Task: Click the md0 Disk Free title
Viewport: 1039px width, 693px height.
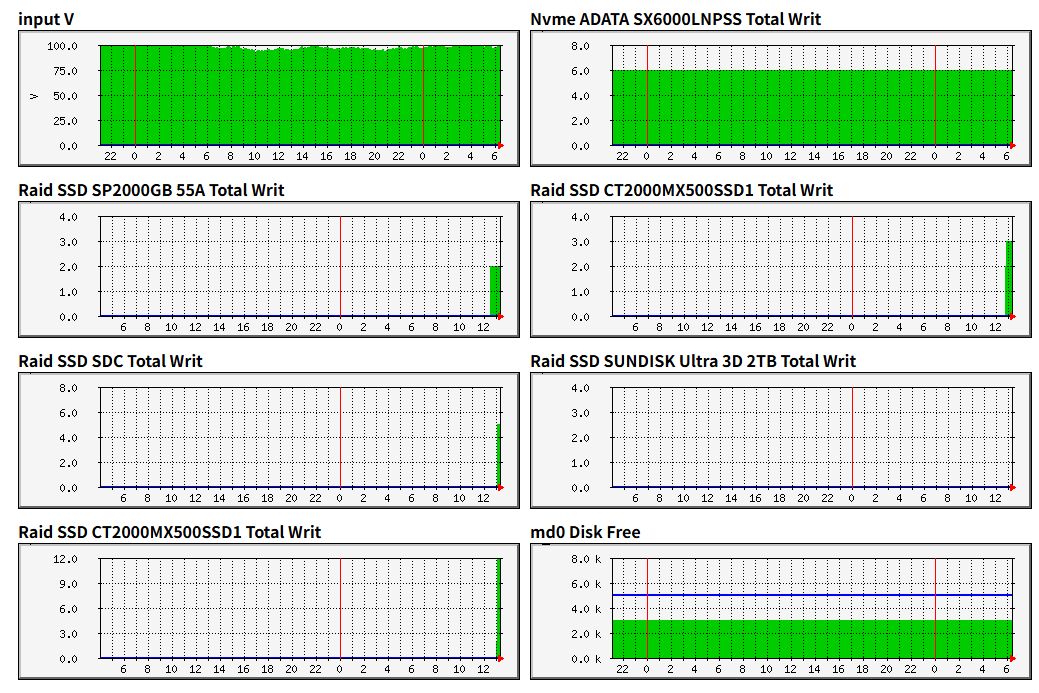Action: point(585,532)
